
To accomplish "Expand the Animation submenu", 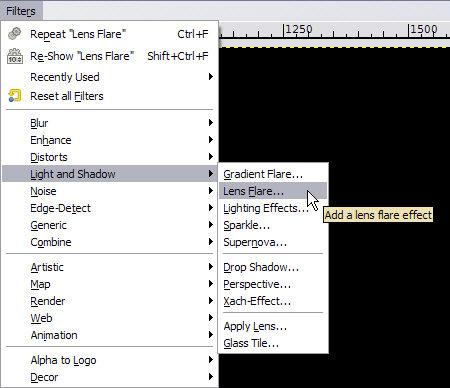I will 110,335.
